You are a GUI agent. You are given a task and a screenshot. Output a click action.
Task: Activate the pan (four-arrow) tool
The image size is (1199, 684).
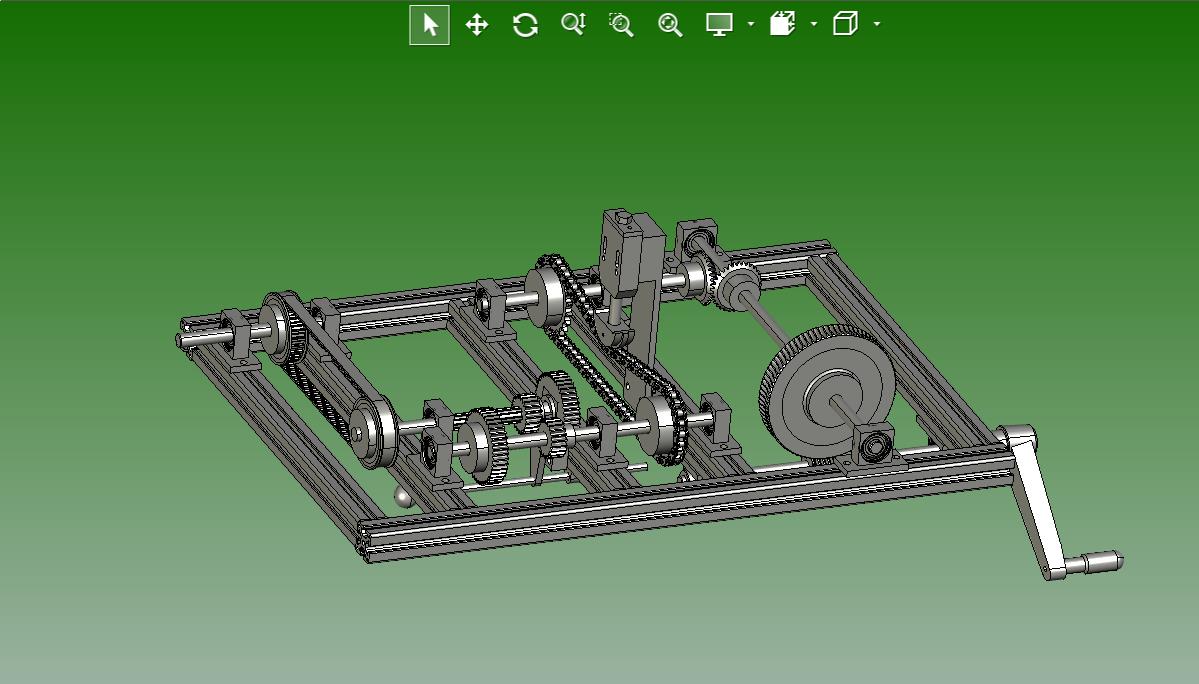(477, 24)
